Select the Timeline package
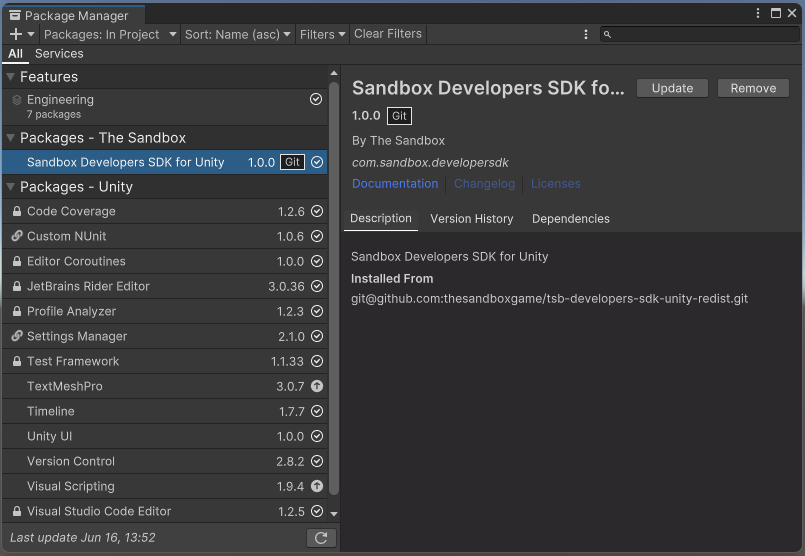Viewport: 805px width, 556px height. (165, 411)
